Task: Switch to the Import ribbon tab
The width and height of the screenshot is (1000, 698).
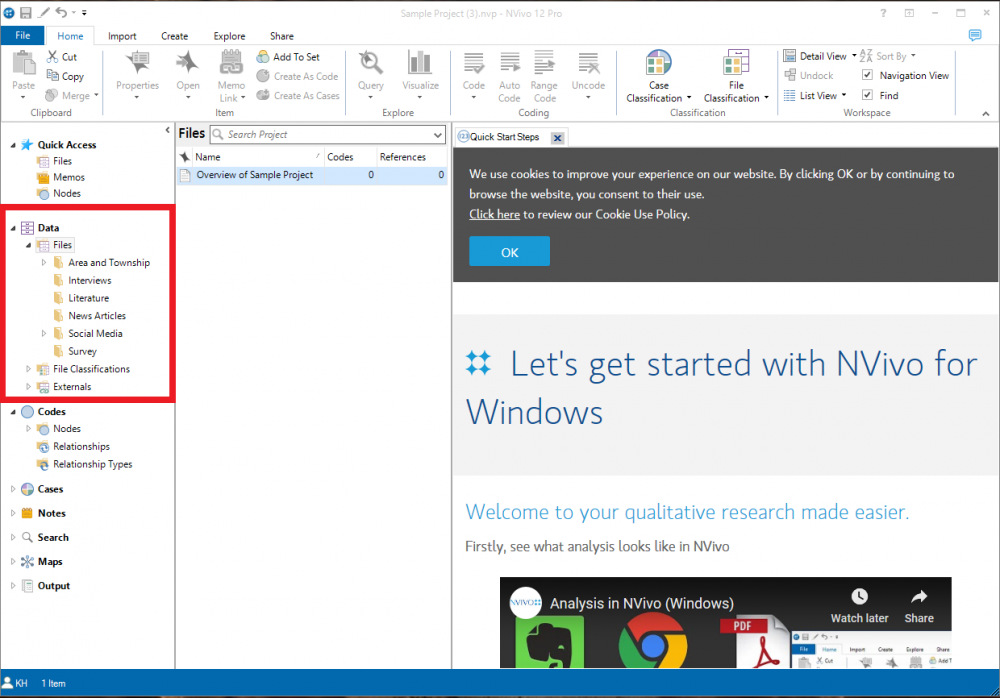Action: [x=122, y=36]
